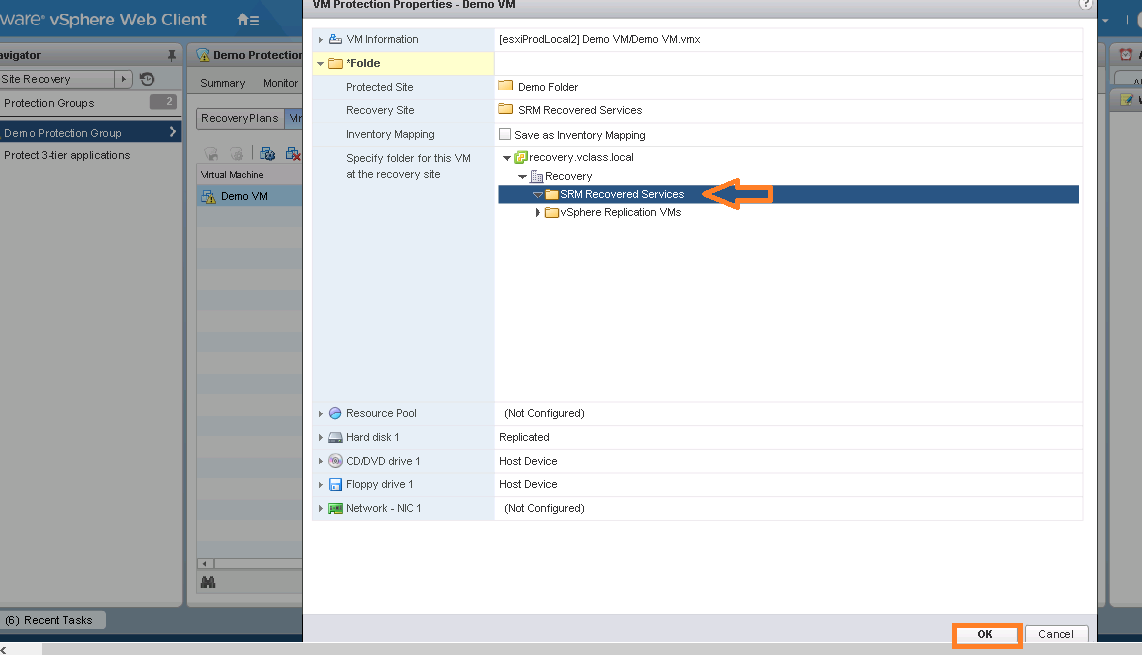This screenshot has height=655, width=1142.
Task: Open the navigation history icon beside Site Recovery
Action: [147, 79]
